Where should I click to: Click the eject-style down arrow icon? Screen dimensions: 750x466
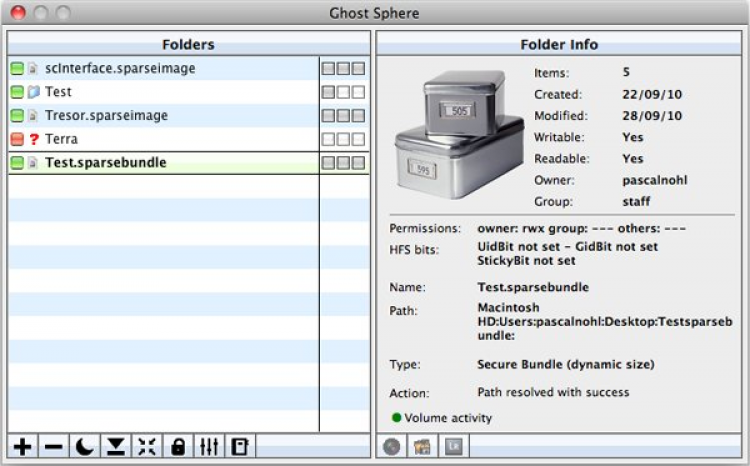pyautogui.click(x=116, y=447)
